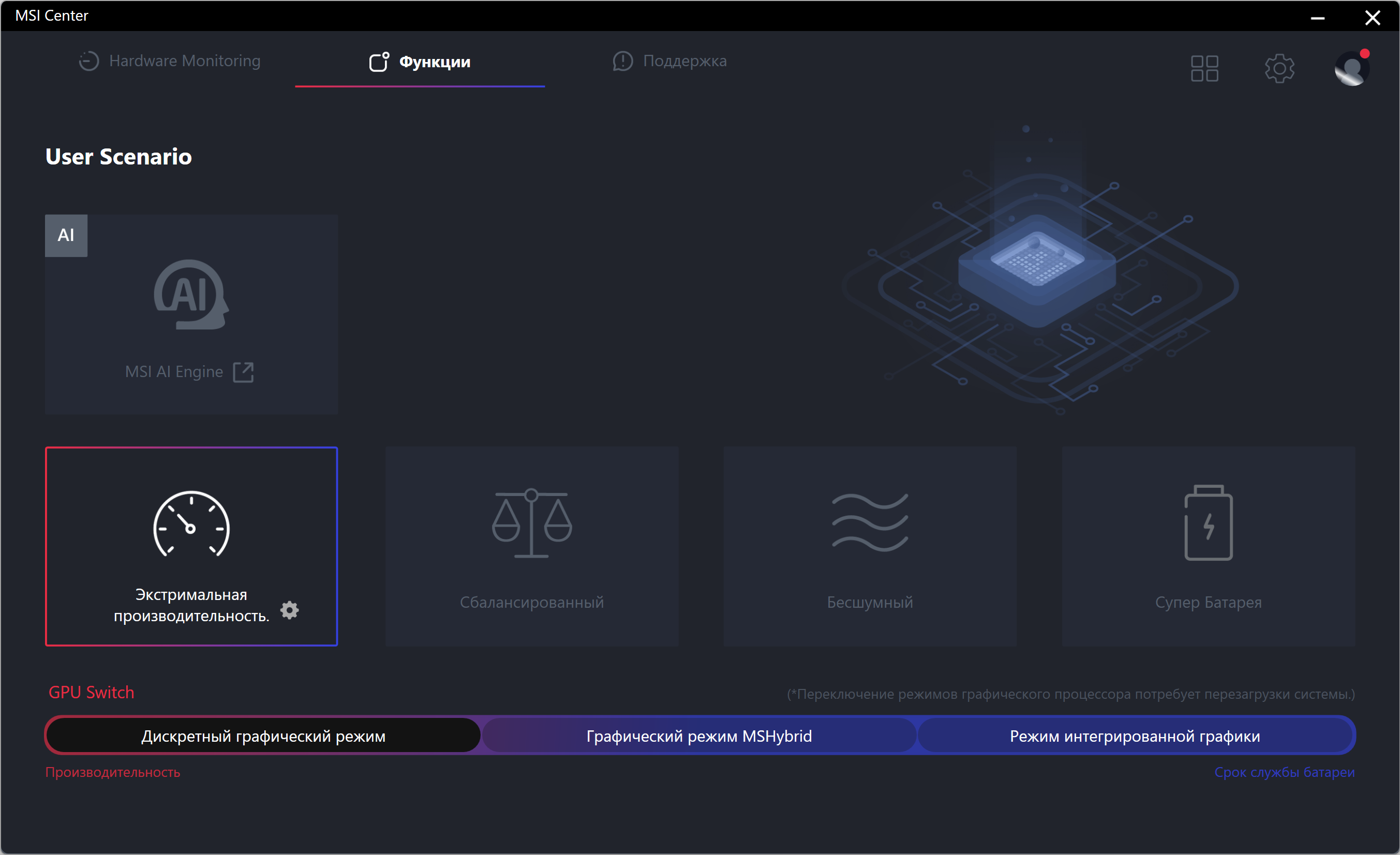Switch to Режим интегрированной графики

coord(1134,736)
